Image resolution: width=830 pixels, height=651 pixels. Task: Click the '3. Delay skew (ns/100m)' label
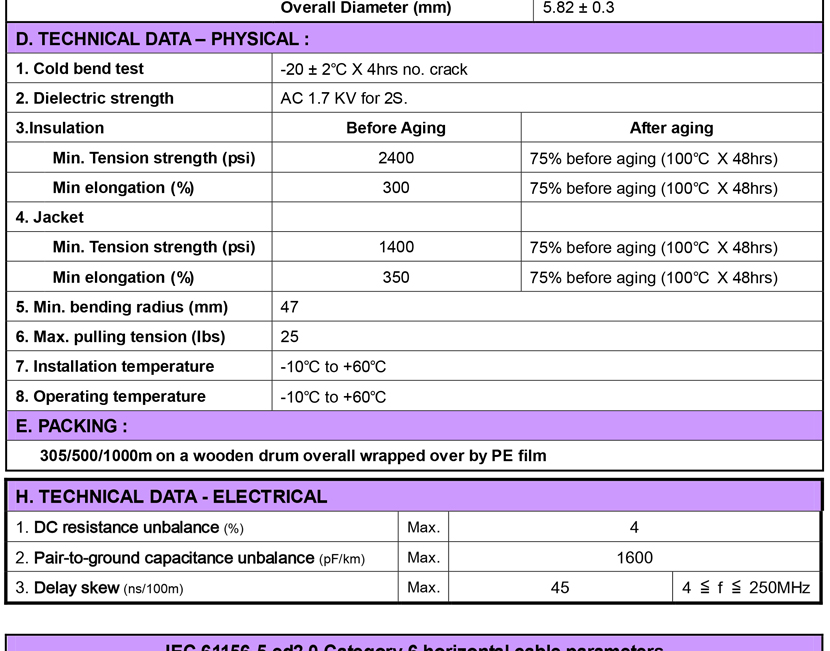pyautogui.click(x=100, y=588)
